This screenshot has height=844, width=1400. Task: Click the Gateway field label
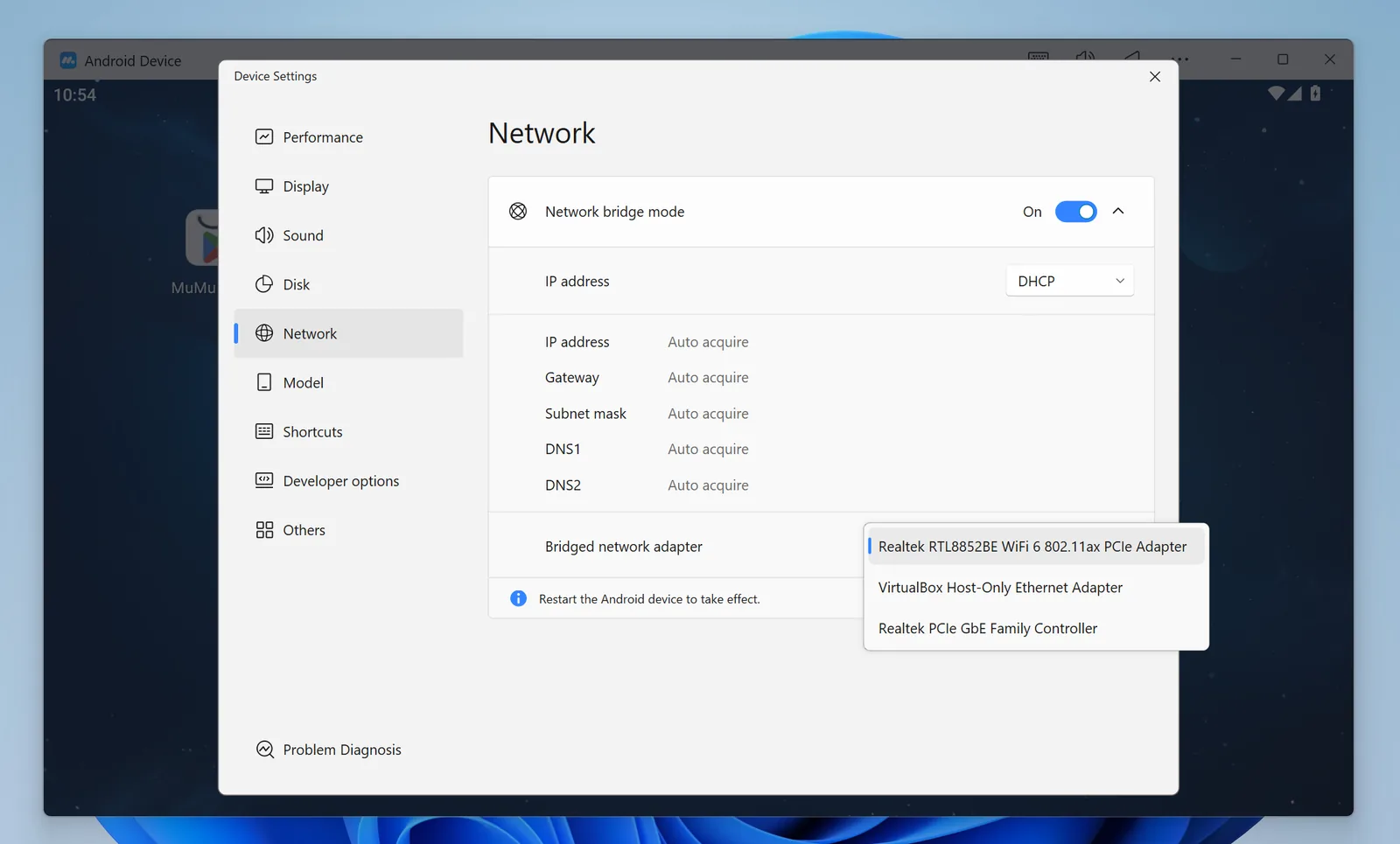(572, 378)
